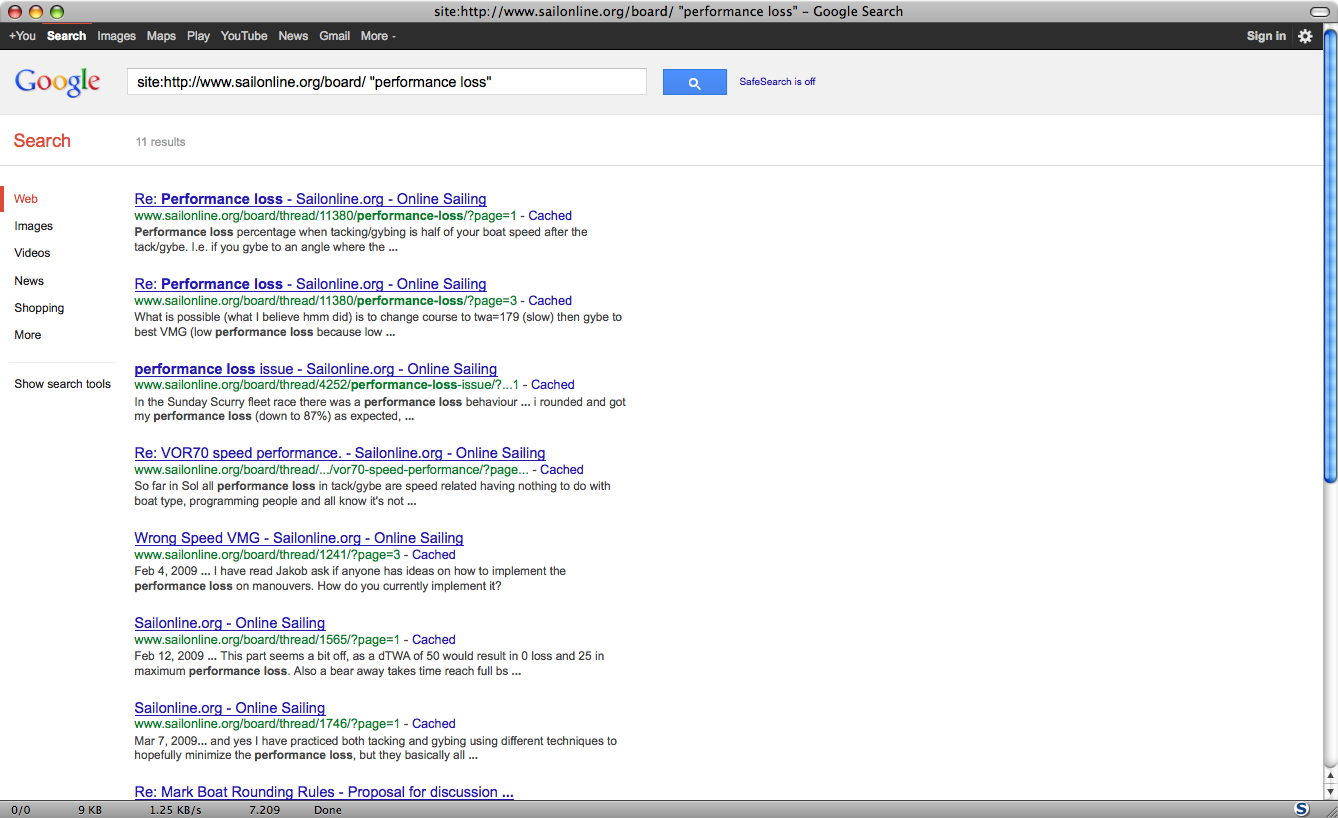Show search tools in sidebar

(62, 384)
